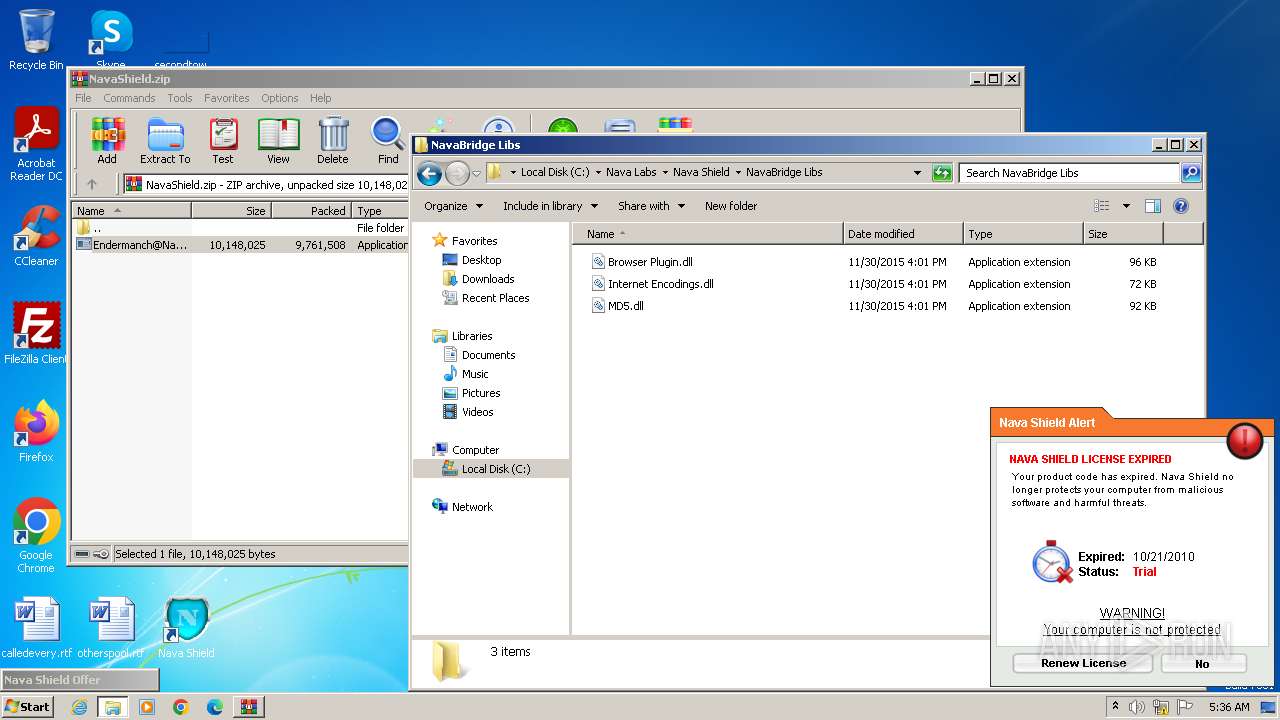This screenshot has width=1280, height=720.
Task: Open the recent pages dropdown arrow
Action: [477, 173]
